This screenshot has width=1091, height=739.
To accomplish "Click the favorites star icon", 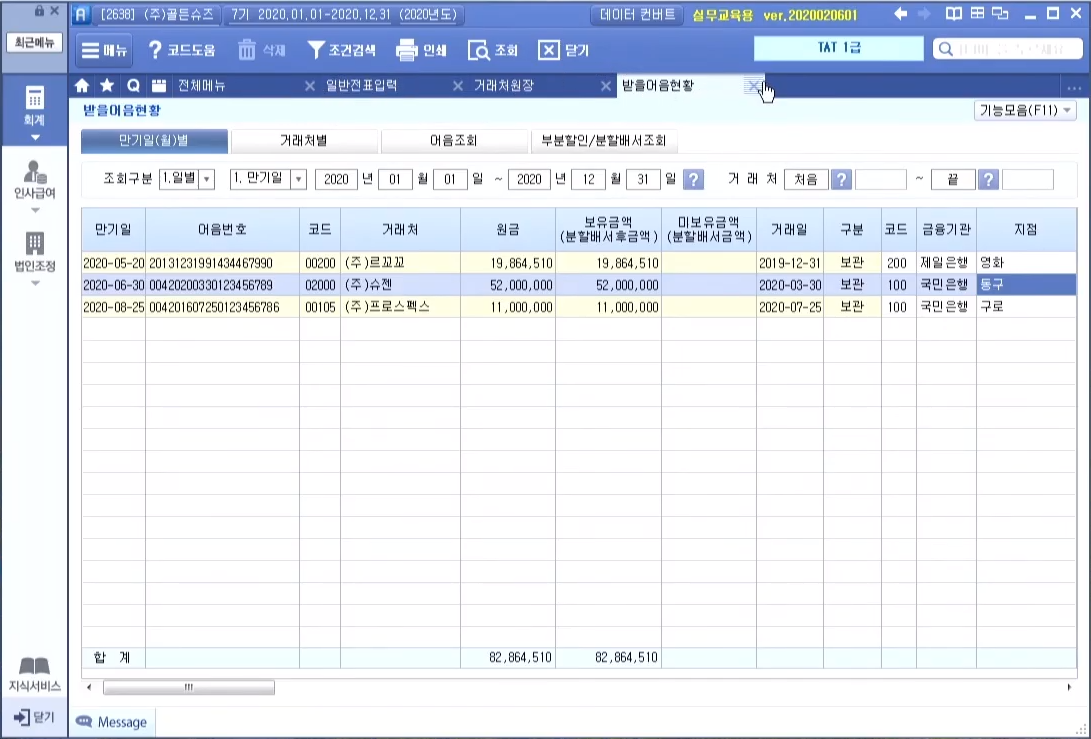I will 107,86.
